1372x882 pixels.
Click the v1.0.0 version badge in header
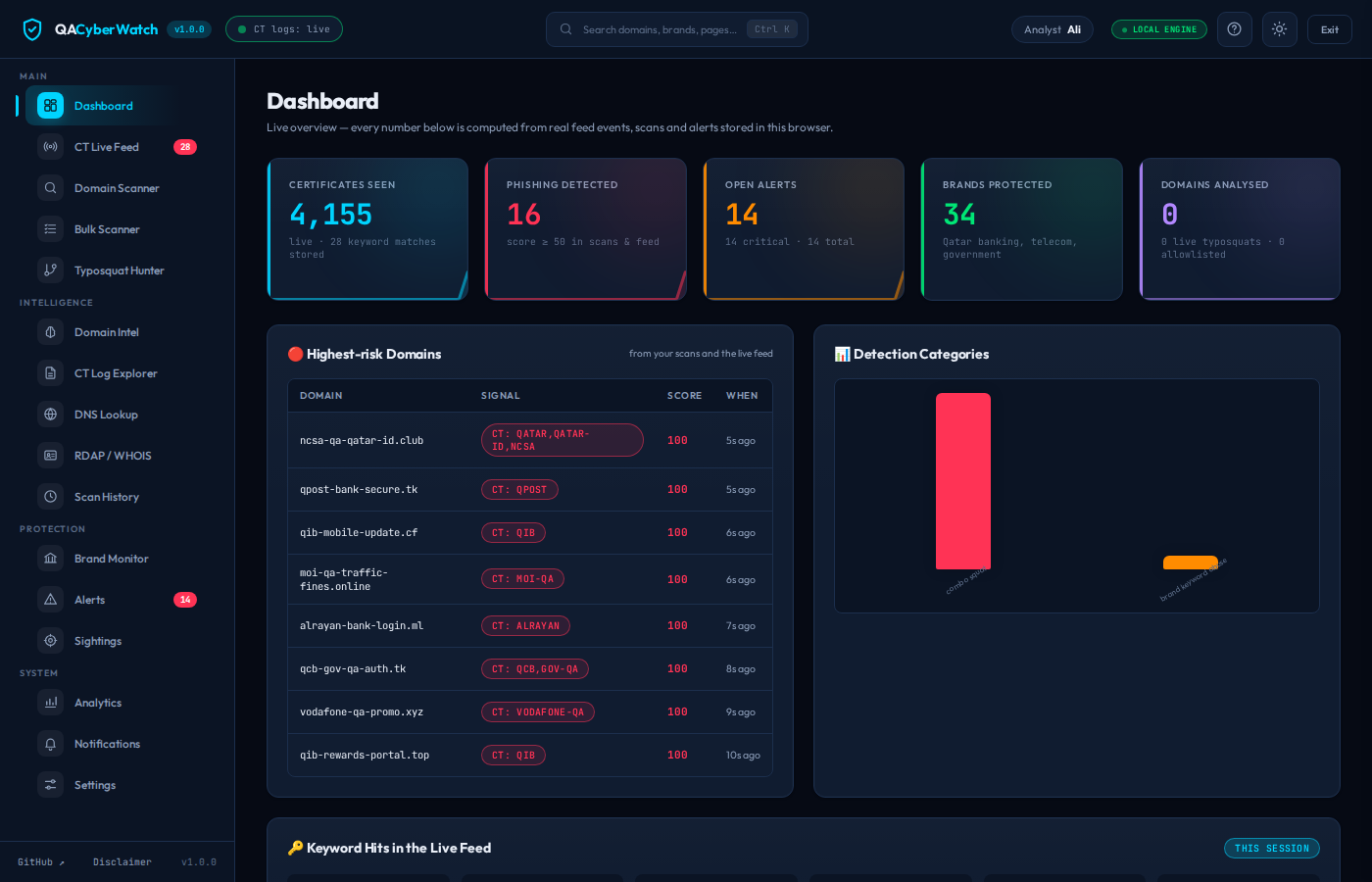pos(189,29)
